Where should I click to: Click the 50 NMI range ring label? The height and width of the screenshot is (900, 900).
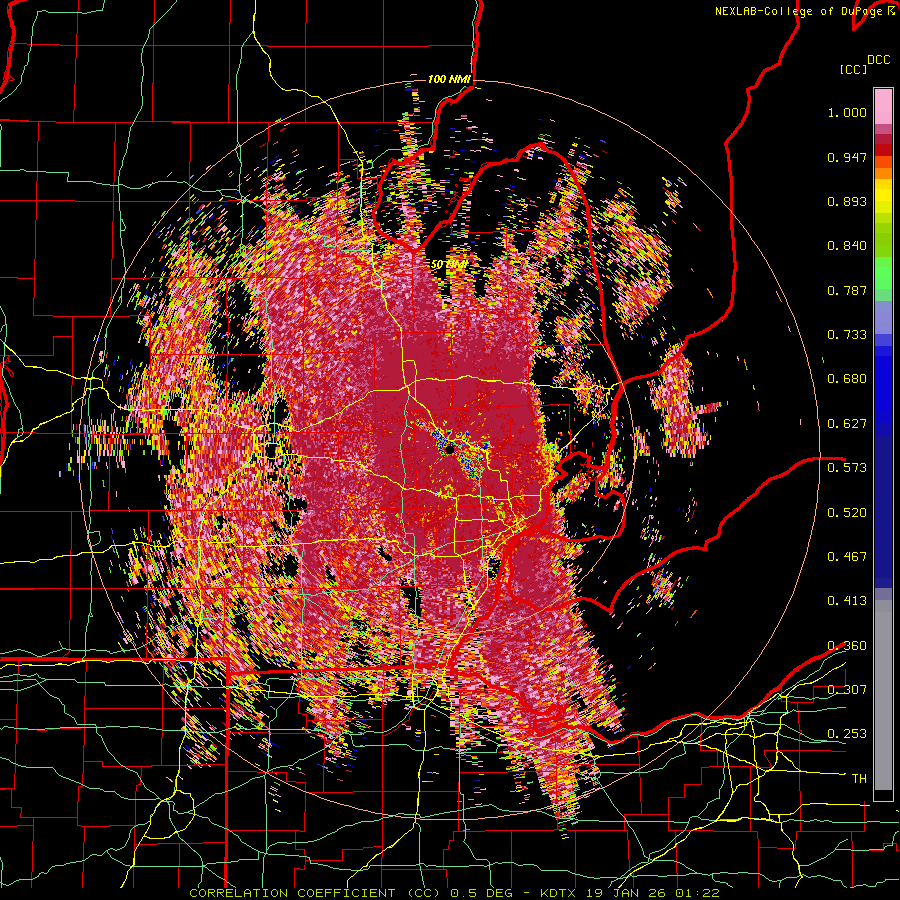pos(448,265)
